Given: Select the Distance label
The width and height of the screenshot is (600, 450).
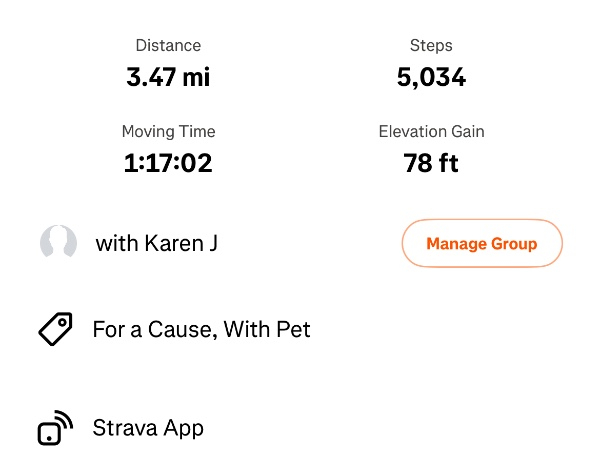Looking at the screenshot, I should click(168, 46).
